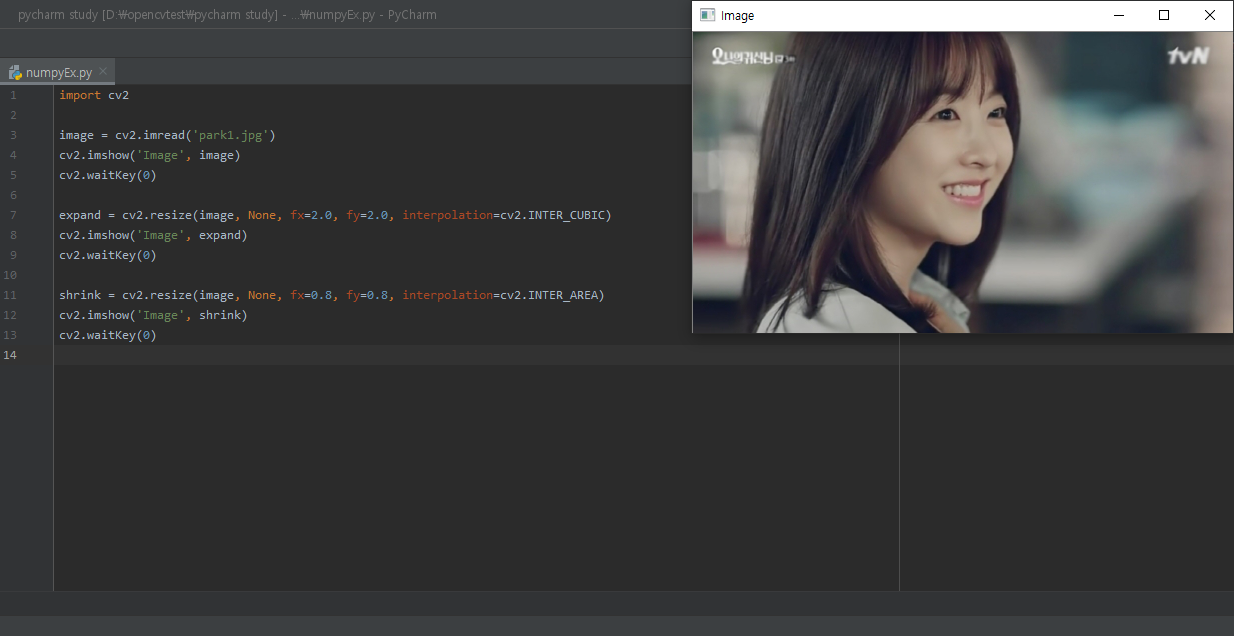Click the woman's photo in the Image window
The image size is (1234, 636).
[x=962, y=182]
